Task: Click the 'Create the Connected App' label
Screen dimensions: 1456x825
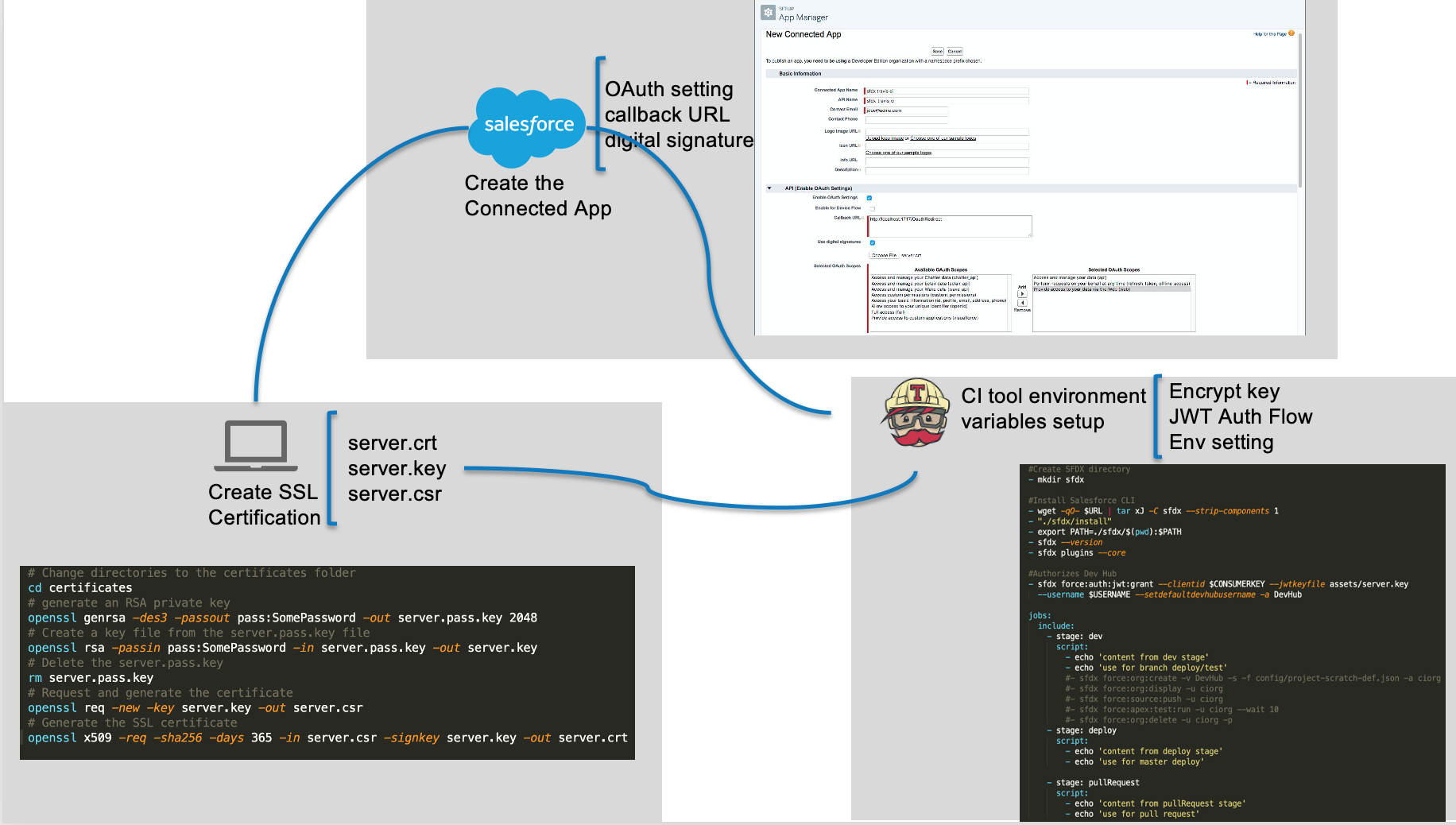Action: coord(538,196)
